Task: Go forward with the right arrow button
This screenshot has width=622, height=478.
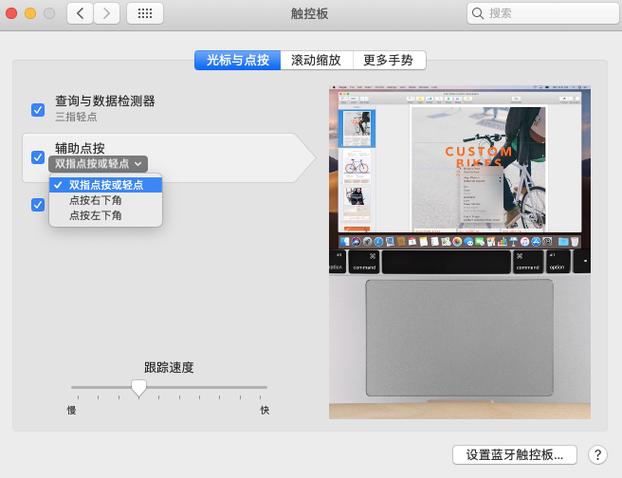Action: 107,13
